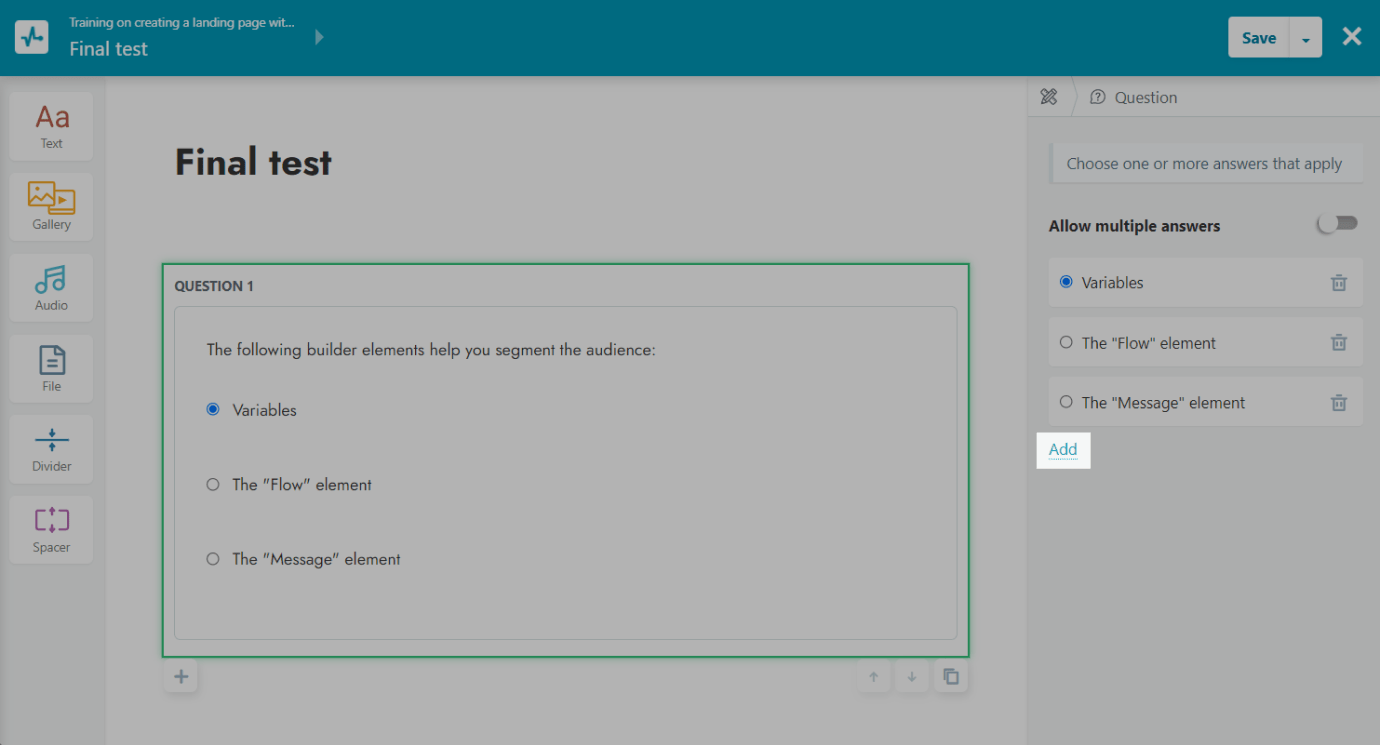Click the Save button
This screenshot has width=1380, height=745.
[1258, 38]
